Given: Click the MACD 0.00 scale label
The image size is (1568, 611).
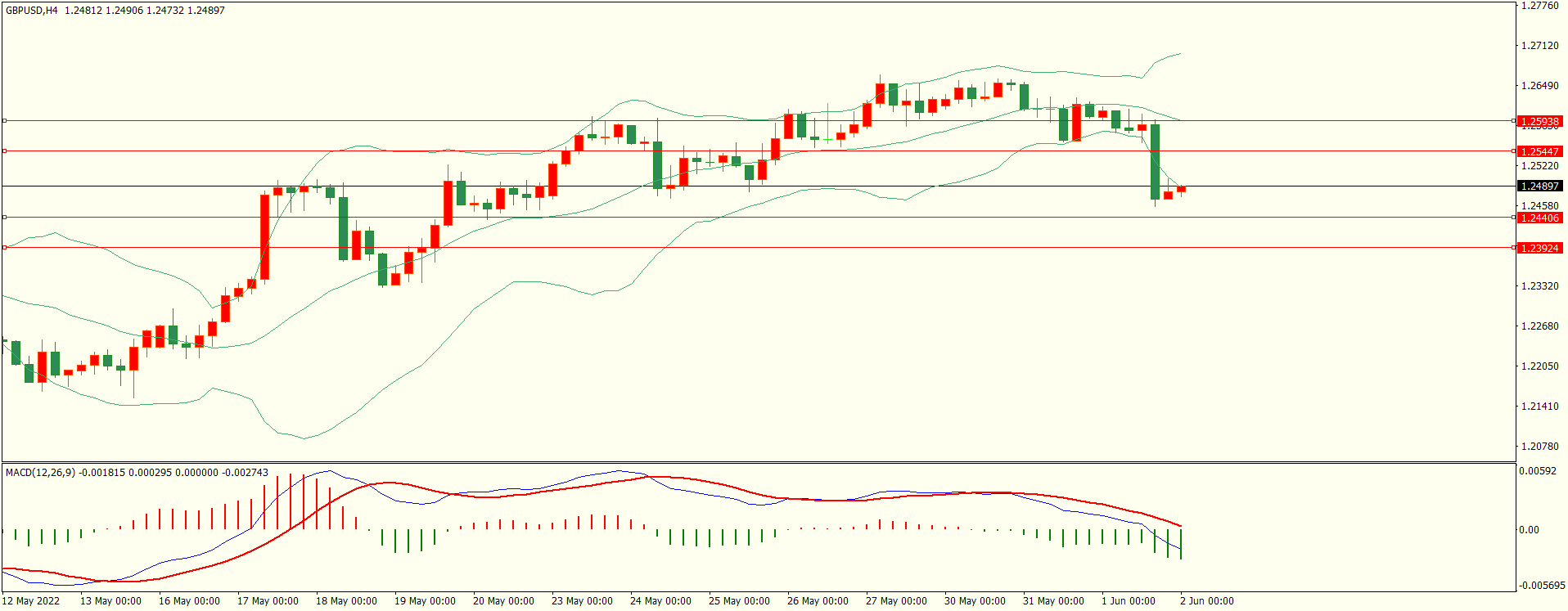Looking at the screenshot, I should 1529,530.
